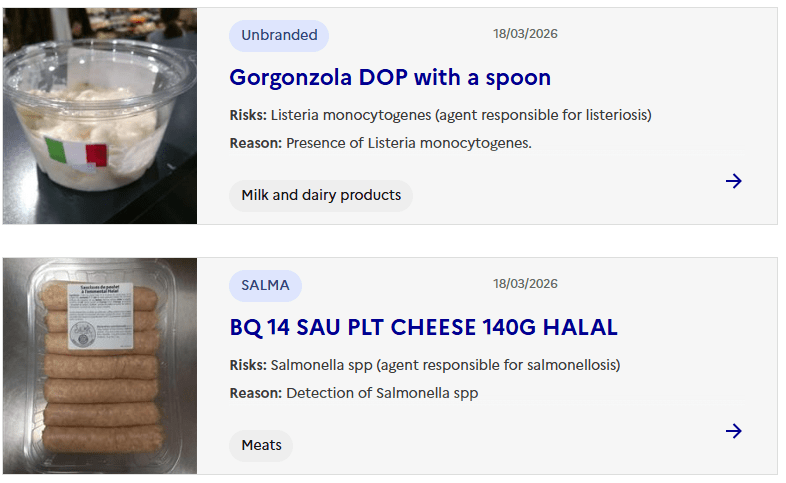Click the arrow icon on Gorgonzola card
The image size is (786, 483).
click(733, 181)
